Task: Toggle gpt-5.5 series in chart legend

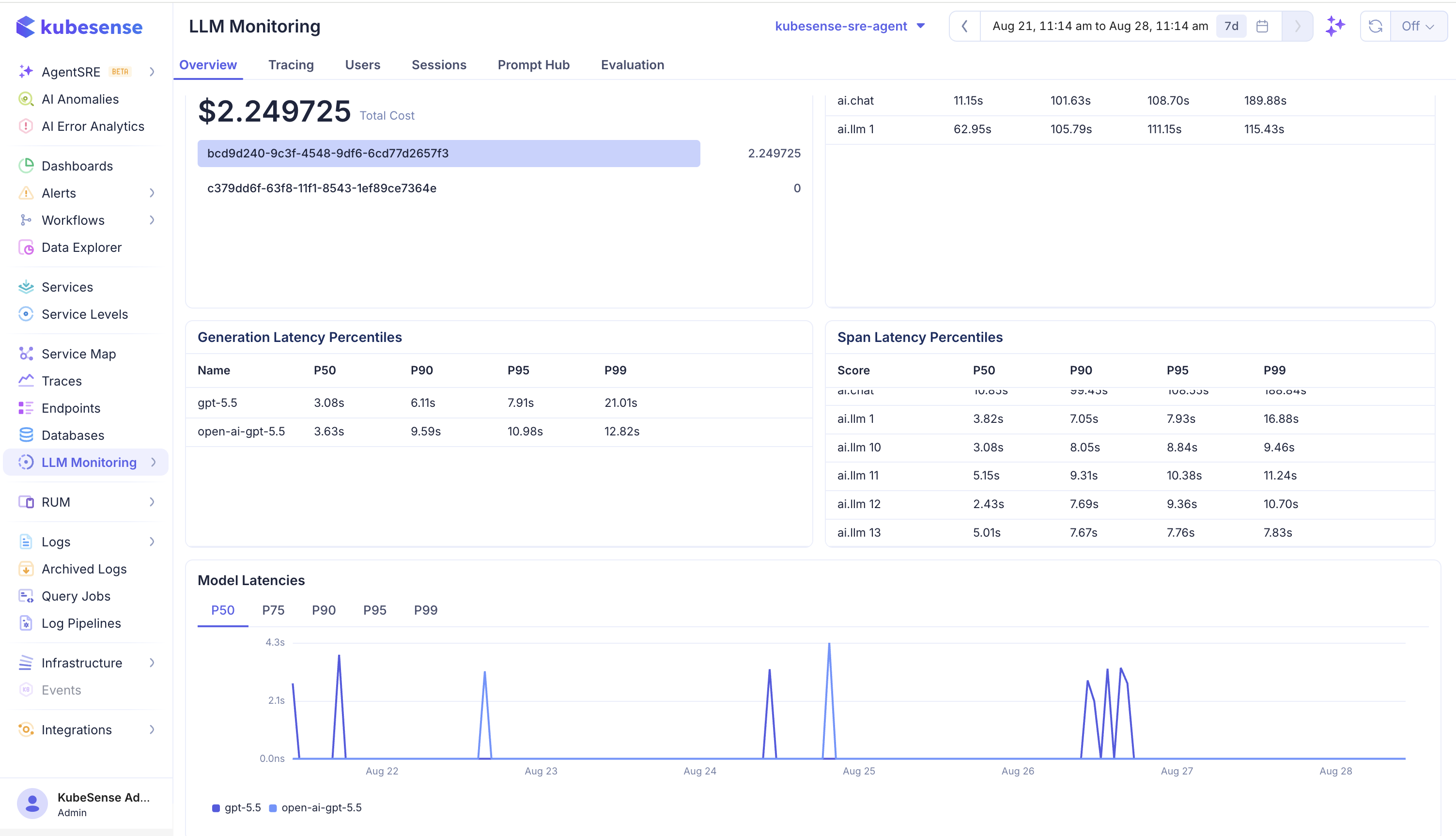Action: [x=236, y=807]
